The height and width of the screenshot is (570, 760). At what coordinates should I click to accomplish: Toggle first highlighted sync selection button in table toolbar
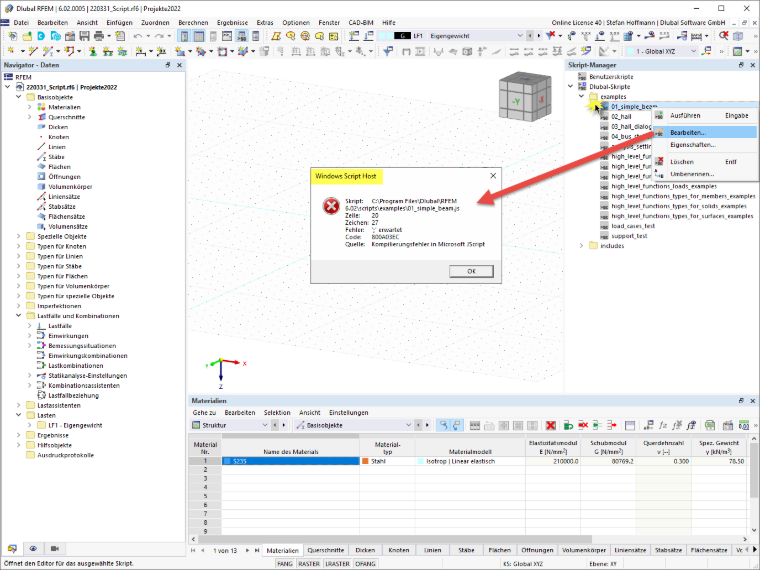tap(443, 425)
